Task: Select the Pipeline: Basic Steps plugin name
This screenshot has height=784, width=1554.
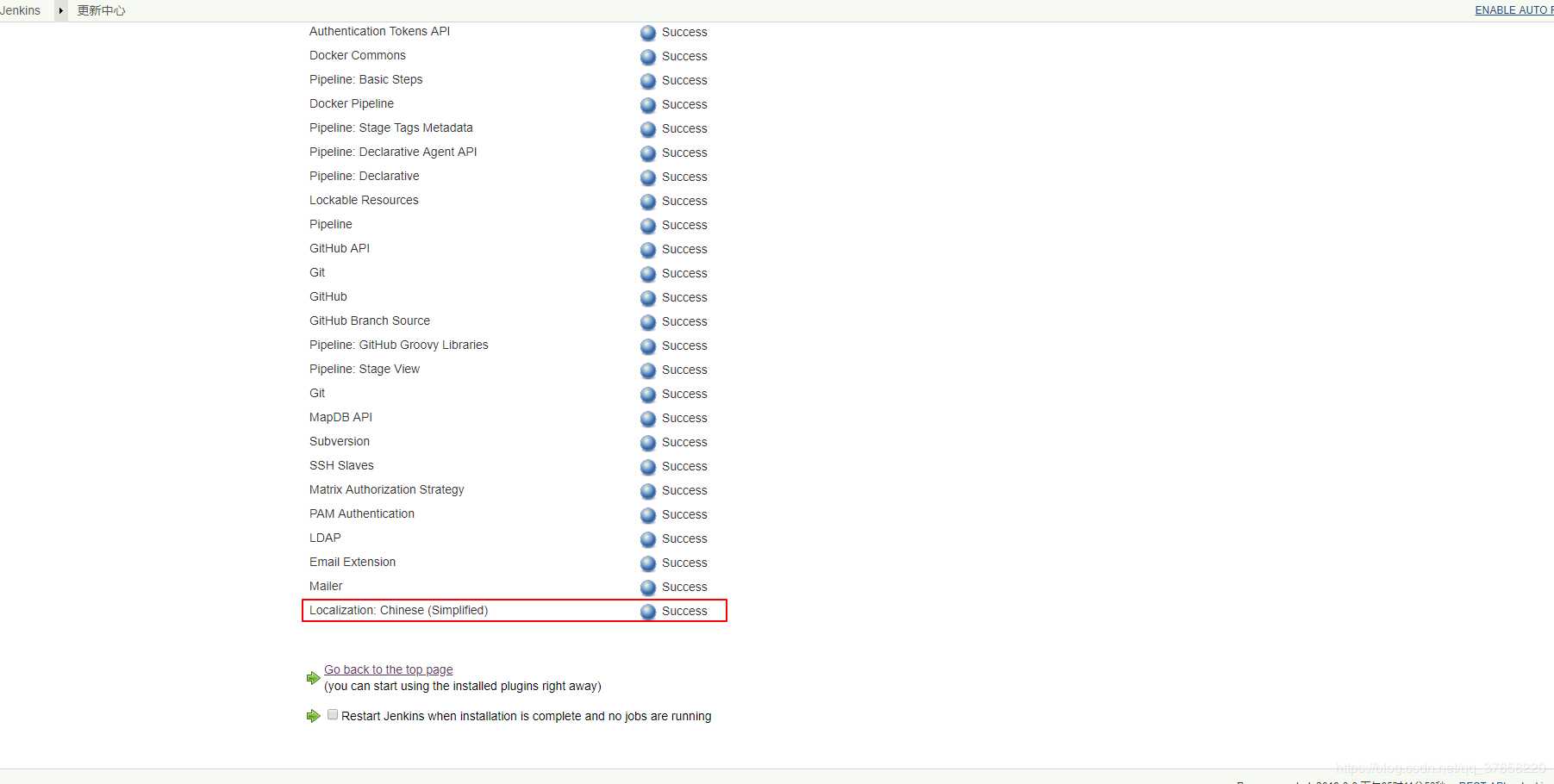Action: [x=365, y=79]
